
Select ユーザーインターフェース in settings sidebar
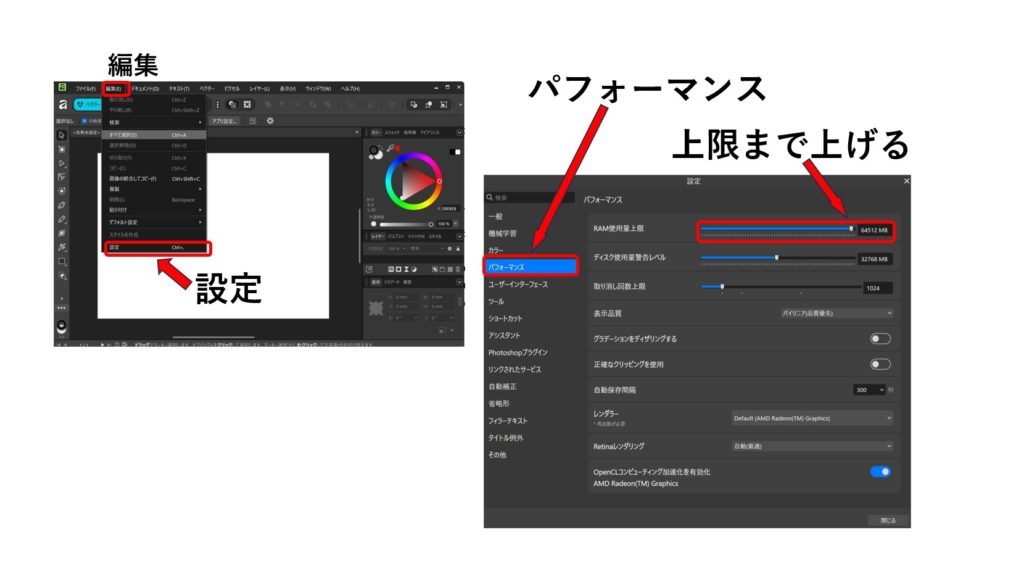tap(518, 284)
